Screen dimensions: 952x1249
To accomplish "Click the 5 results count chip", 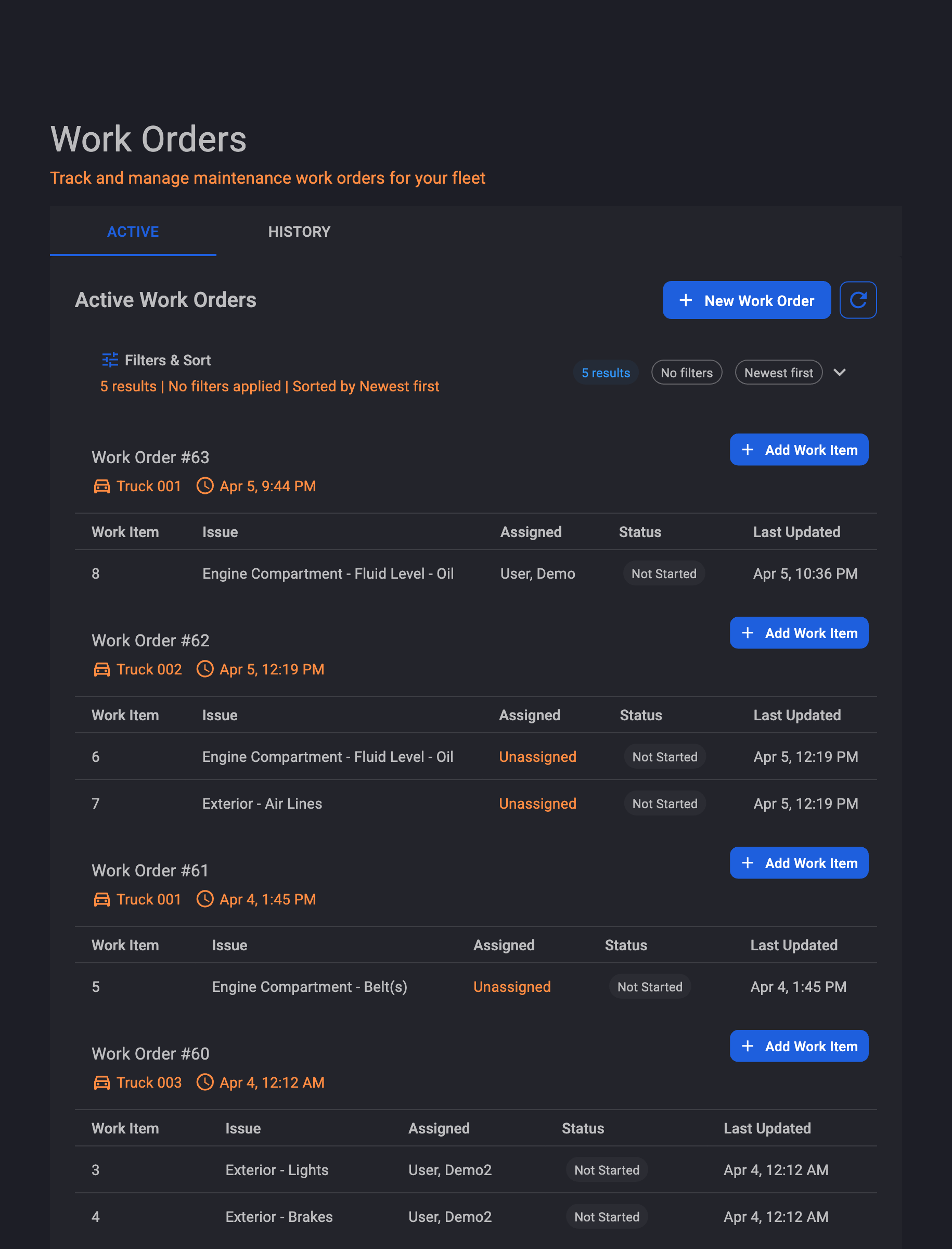I will point(606,373).
